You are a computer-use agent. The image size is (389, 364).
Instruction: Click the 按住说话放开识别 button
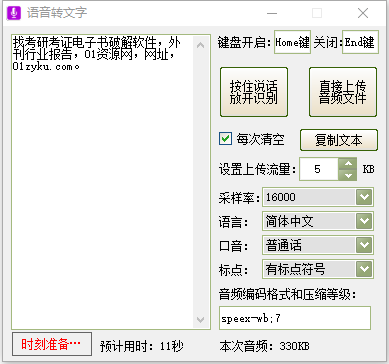254,92
